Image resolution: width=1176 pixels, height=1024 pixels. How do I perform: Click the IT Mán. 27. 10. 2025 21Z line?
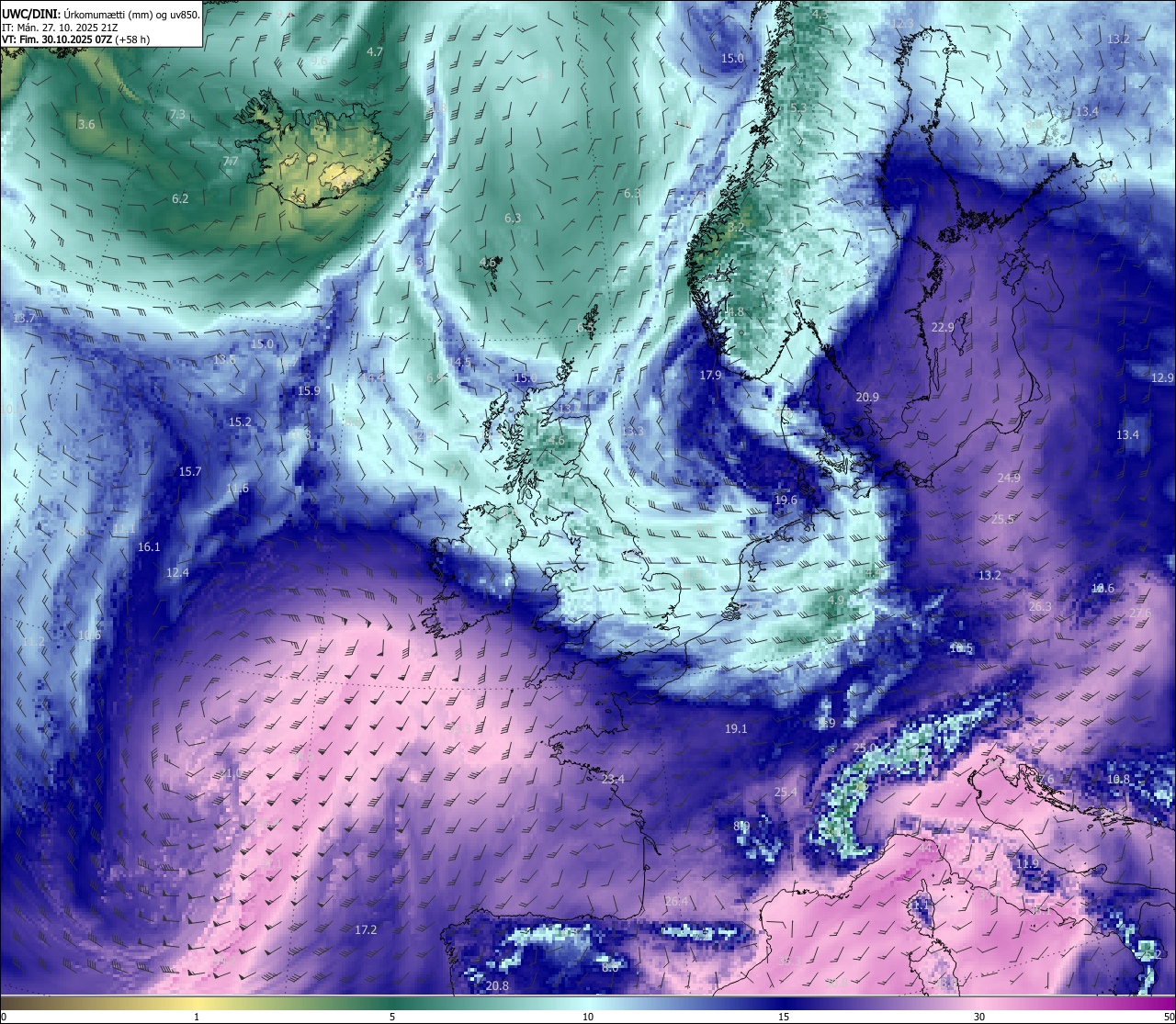pos(60,28)
